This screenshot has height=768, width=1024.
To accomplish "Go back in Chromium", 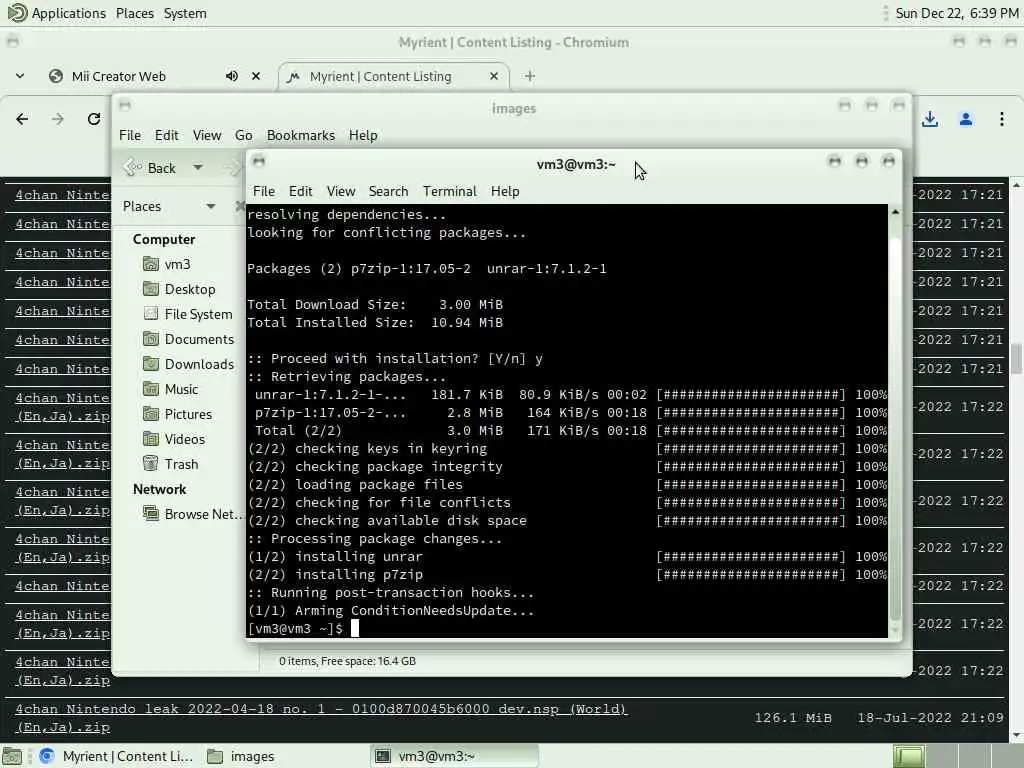I will pos(22,119).
